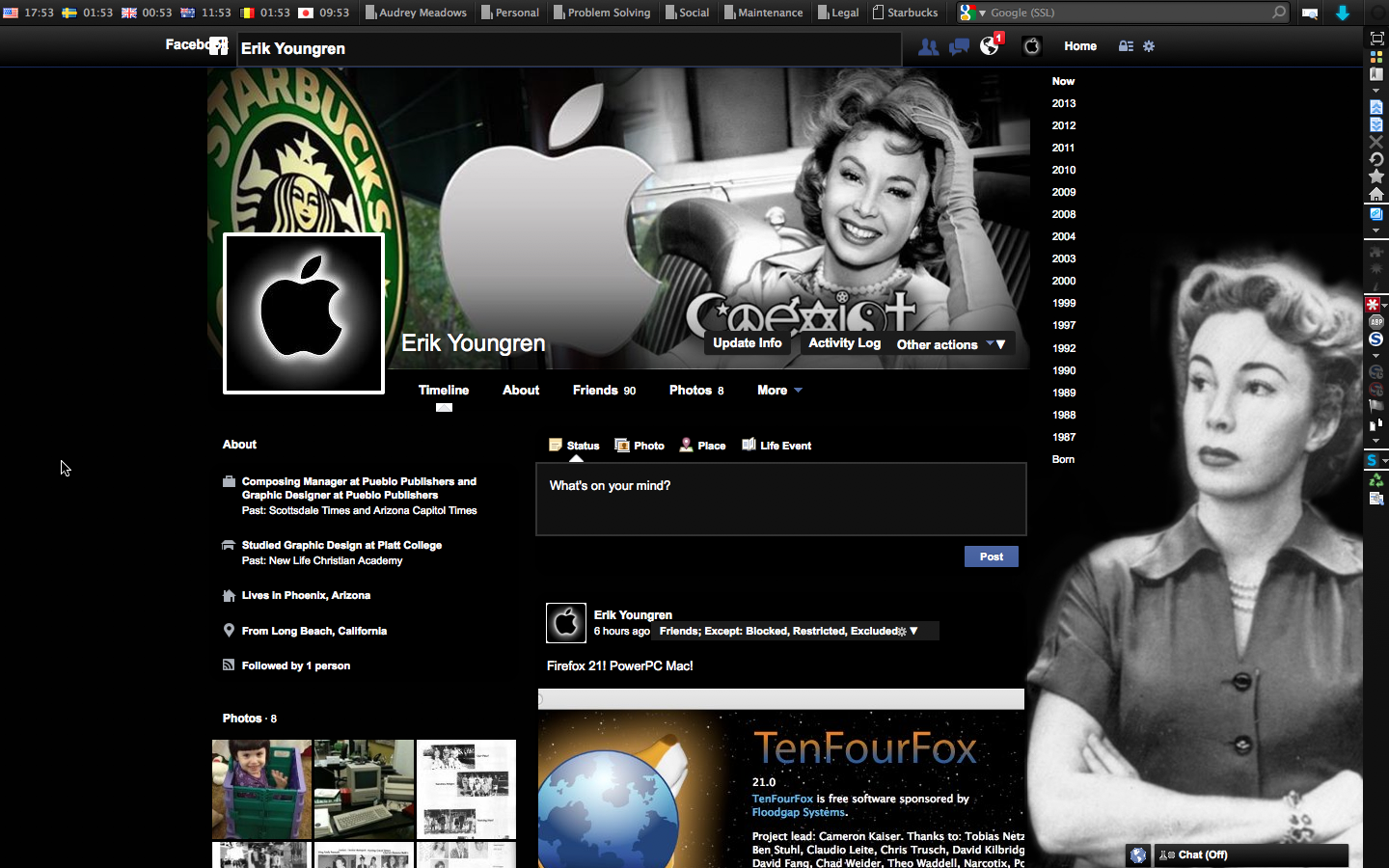
Task: Click the sidebar reload arrow icon
Action: pos(1376,159)
